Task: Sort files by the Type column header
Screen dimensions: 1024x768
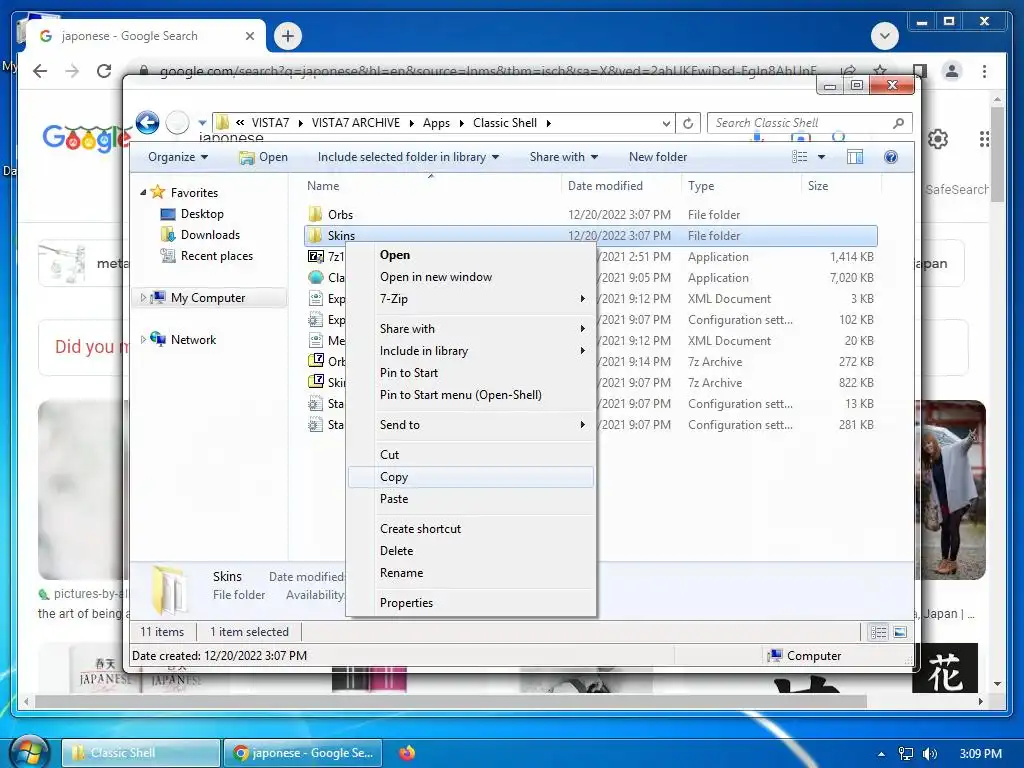Action: [x=741, y=186]
